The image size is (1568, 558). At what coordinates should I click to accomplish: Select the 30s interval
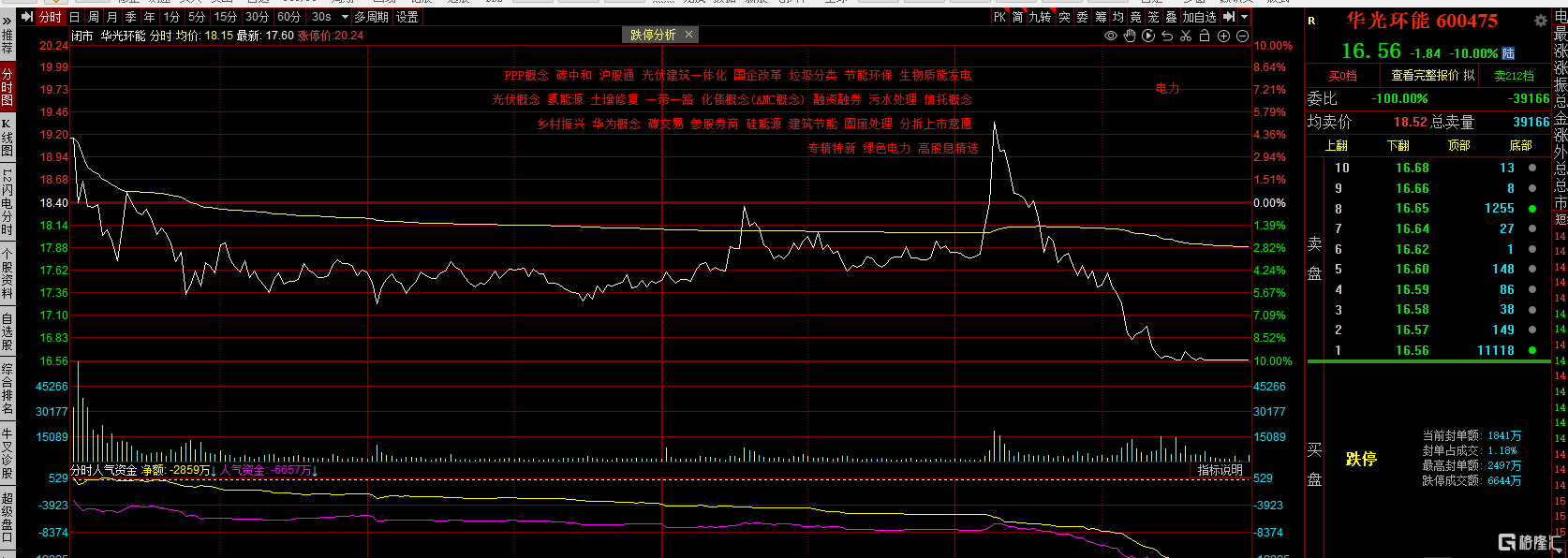pos(321,17)
